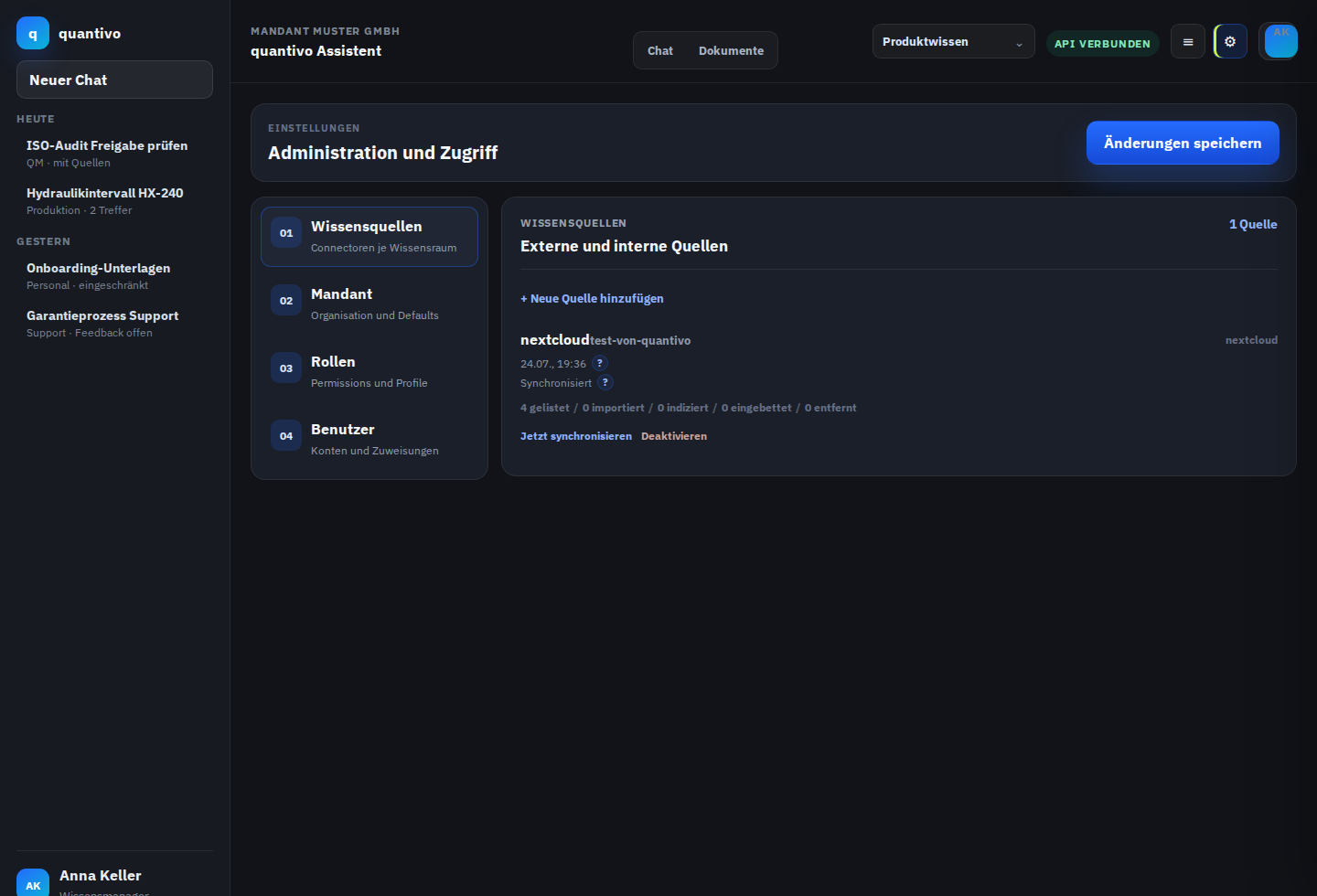Open Rollen settings section
Screen dimensions: 1317x896
[369, 372]
